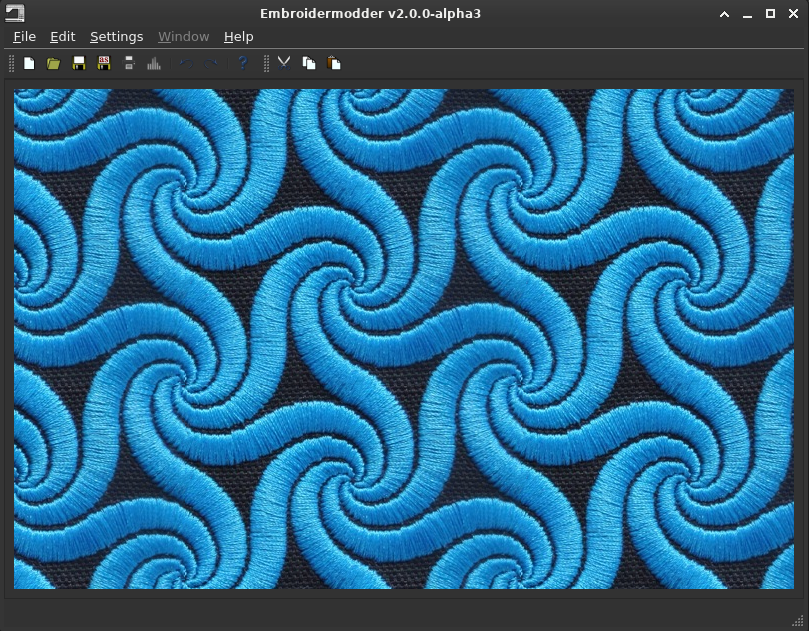The image size is (809, 631).
Task: Create a new file with the New icon
Action: coord(29,63)
